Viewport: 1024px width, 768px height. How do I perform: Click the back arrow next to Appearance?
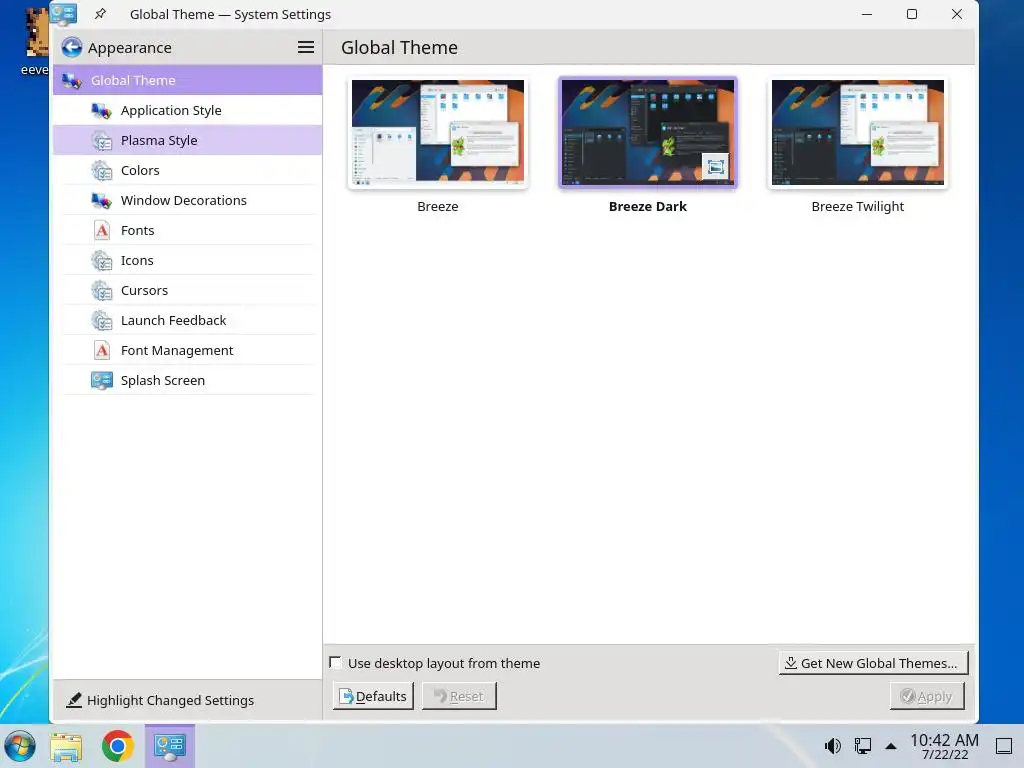tap(72, 47)
